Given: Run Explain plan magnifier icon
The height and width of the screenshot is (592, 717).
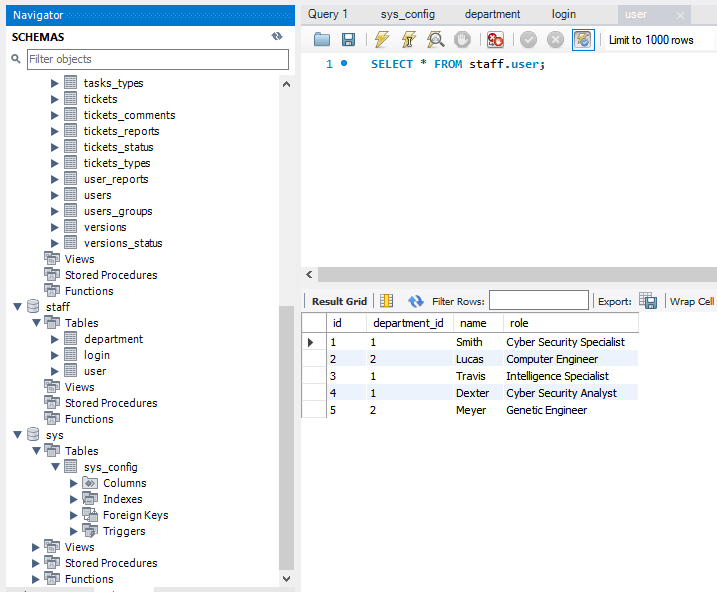Looking at the screenshot, I should (x=436, y=40).
